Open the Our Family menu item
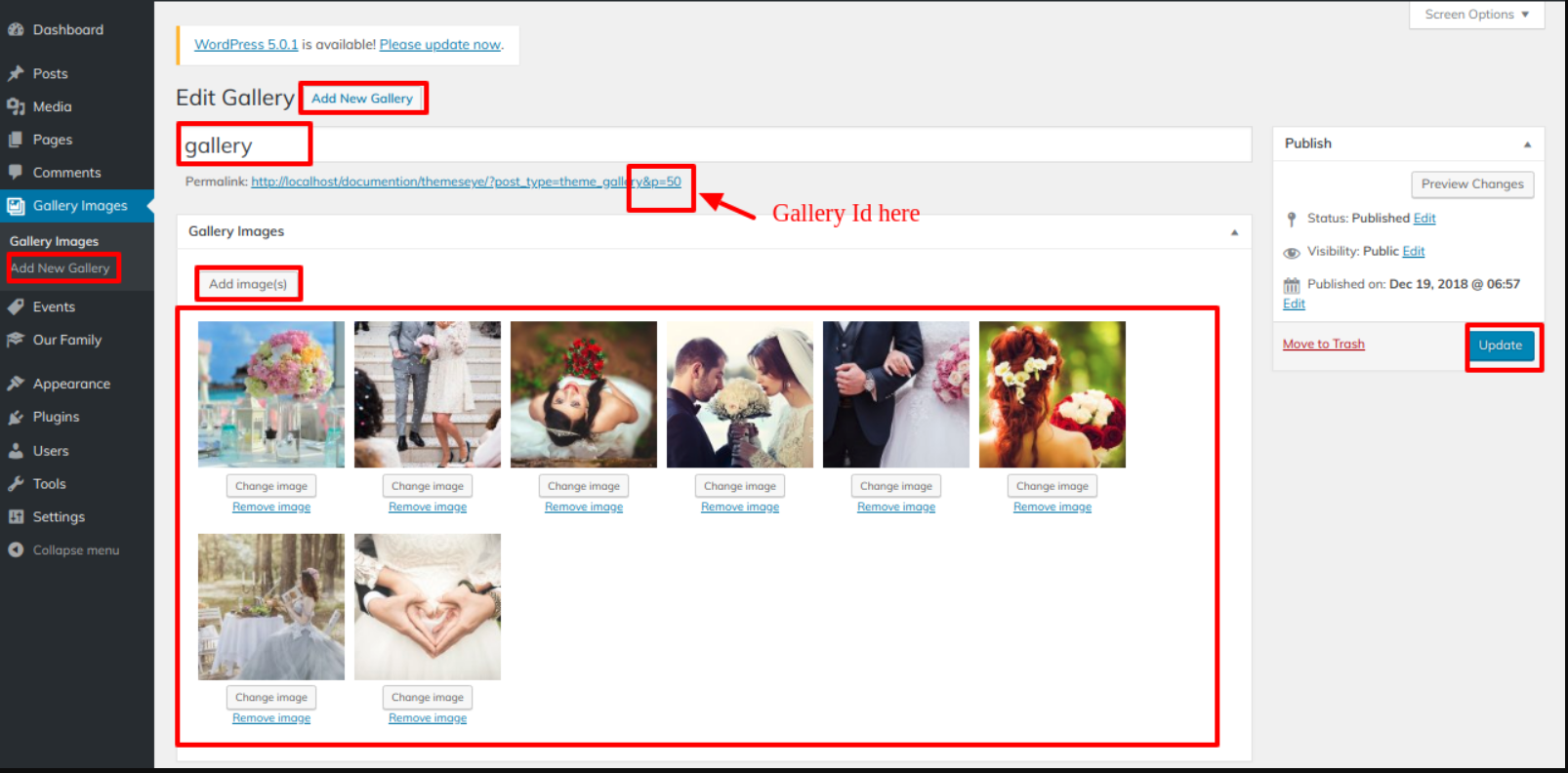1568x773 pixels. pos(66,341)
